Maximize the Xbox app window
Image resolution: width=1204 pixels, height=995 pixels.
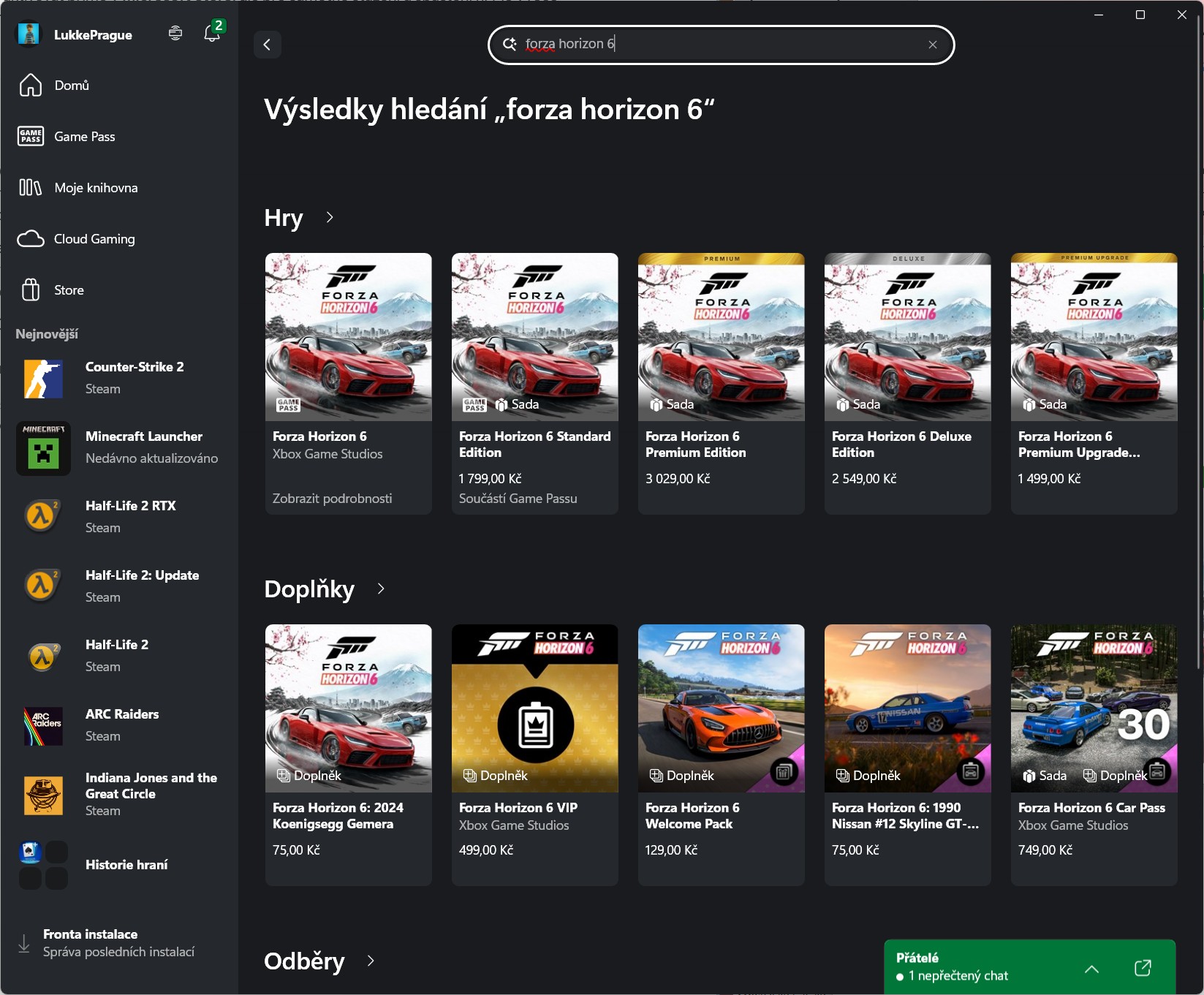click(1140, 15)
